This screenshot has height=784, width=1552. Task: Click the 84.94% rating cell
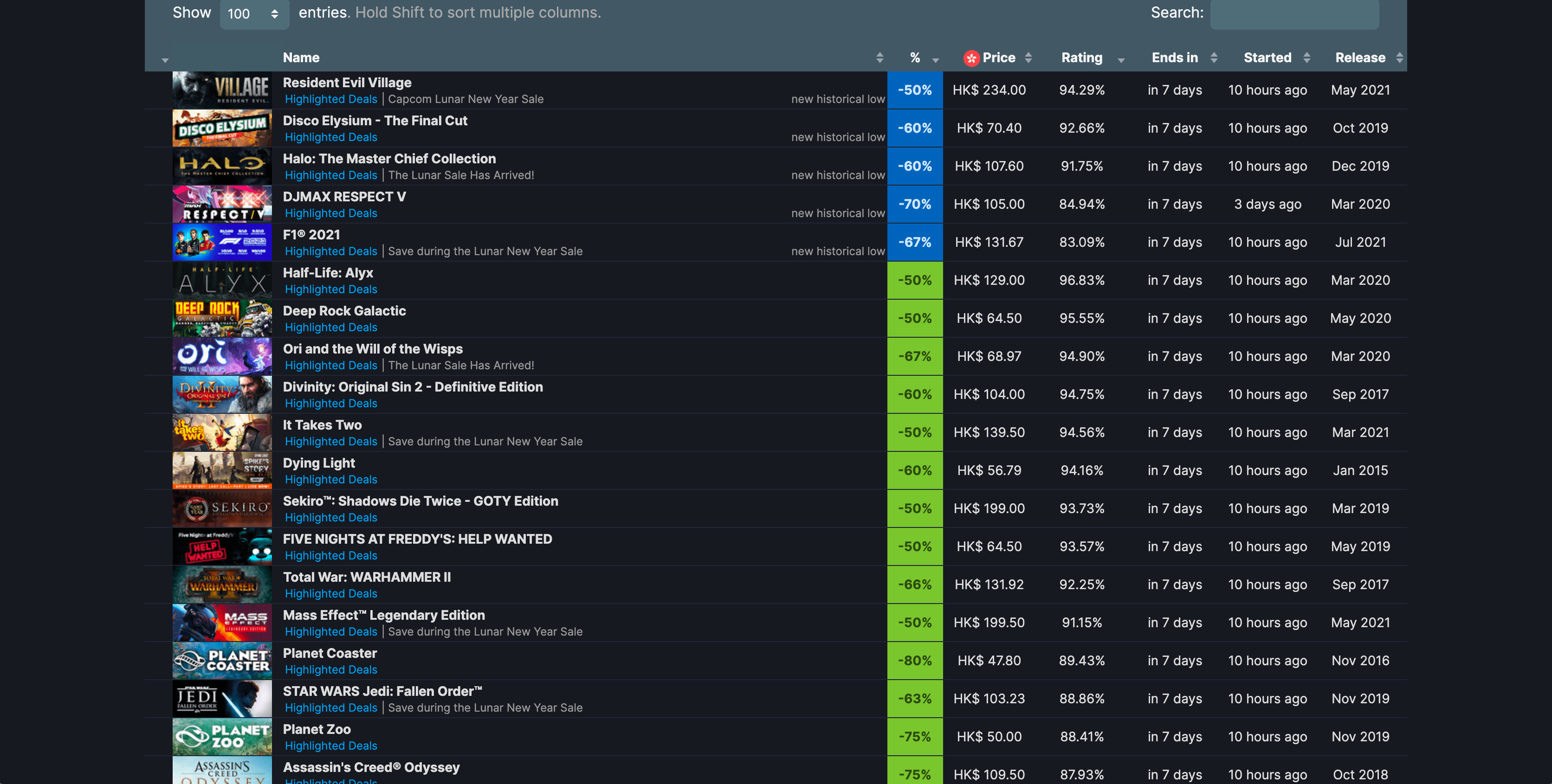[1081, 204]
